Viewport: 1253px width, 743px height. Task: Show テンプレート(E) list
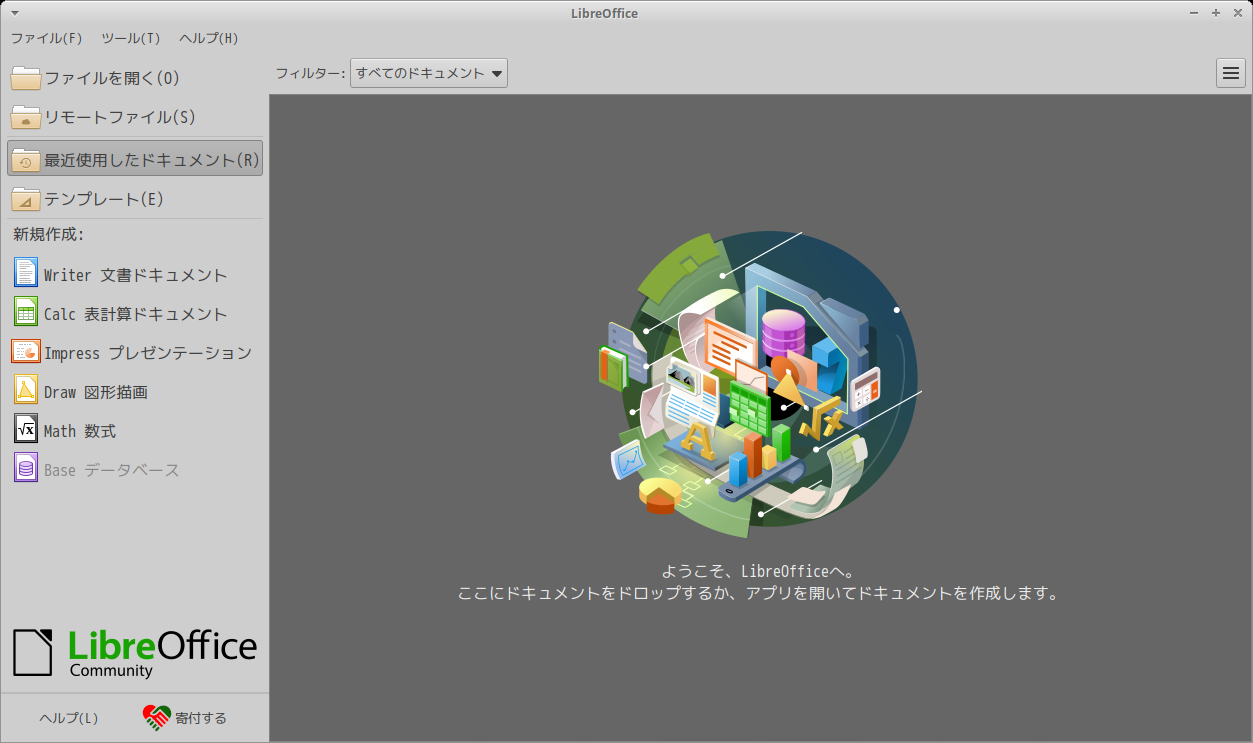pos(135,199)
